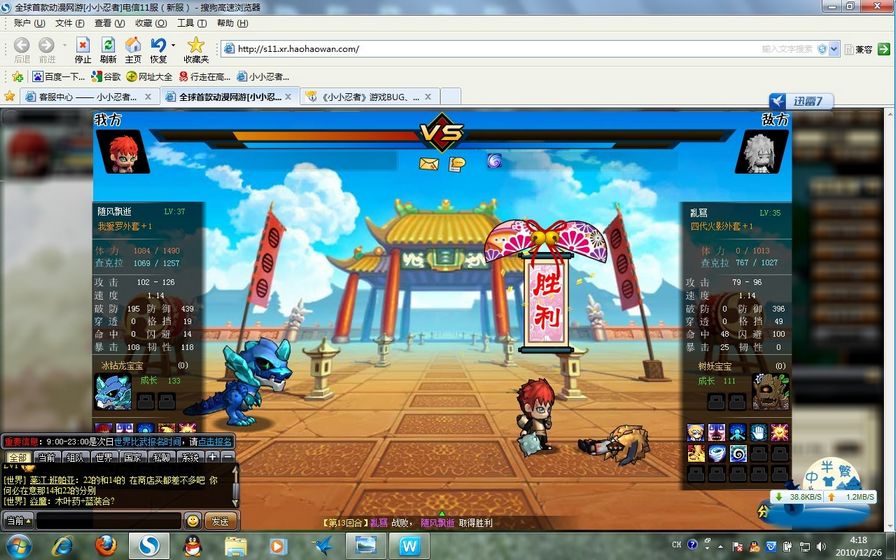Click the green go arrow beside search
The image size is (896, 560).
pos(884,49)
